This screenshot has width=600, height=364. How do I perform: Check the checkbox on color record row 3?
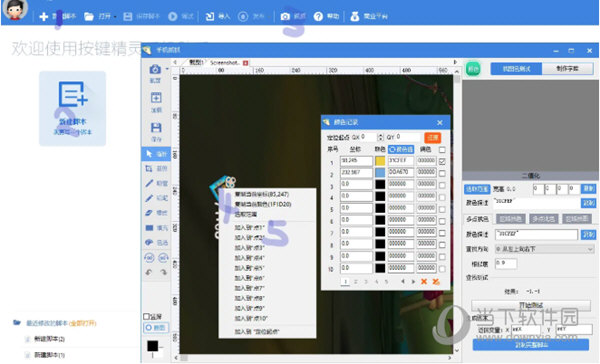[442, 185]
